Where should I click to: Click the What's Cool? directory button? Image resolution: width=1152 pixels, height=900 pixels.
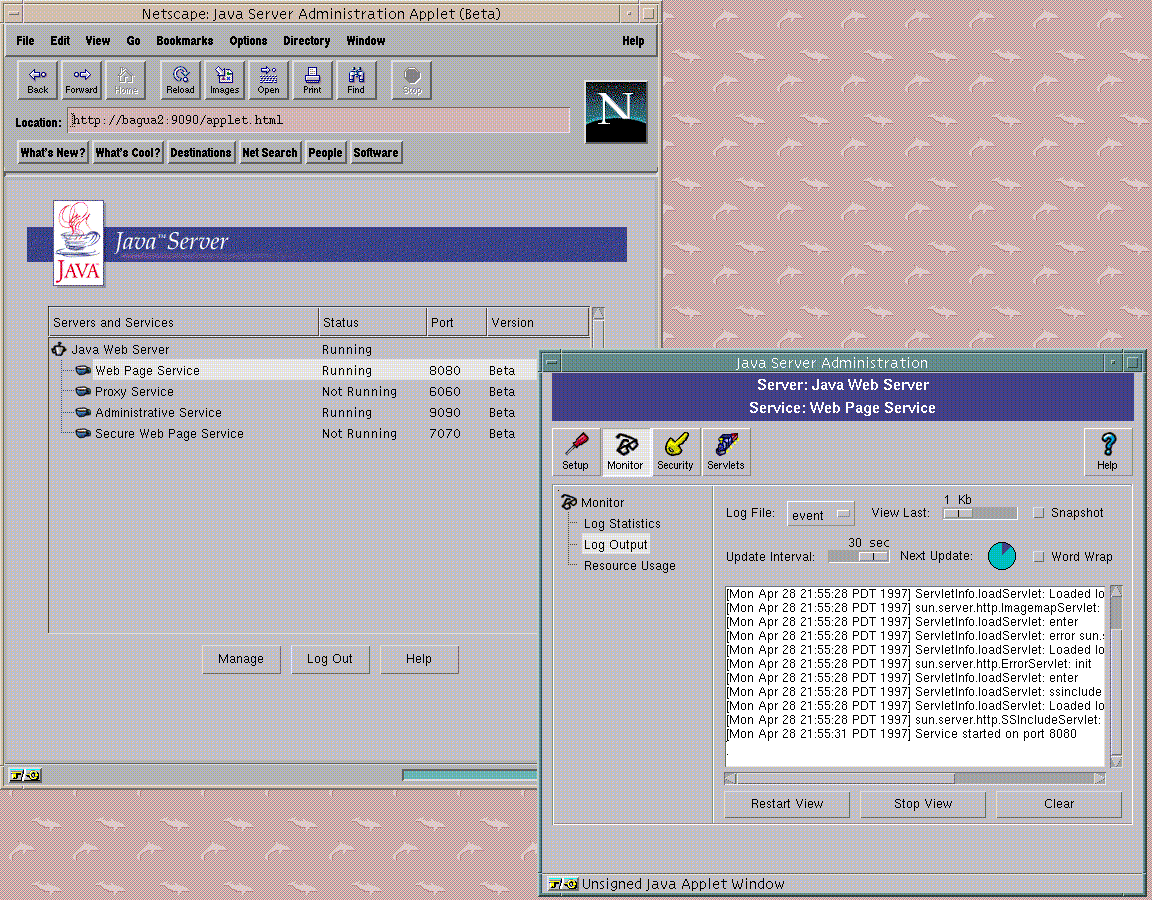(x=128, y=153)
